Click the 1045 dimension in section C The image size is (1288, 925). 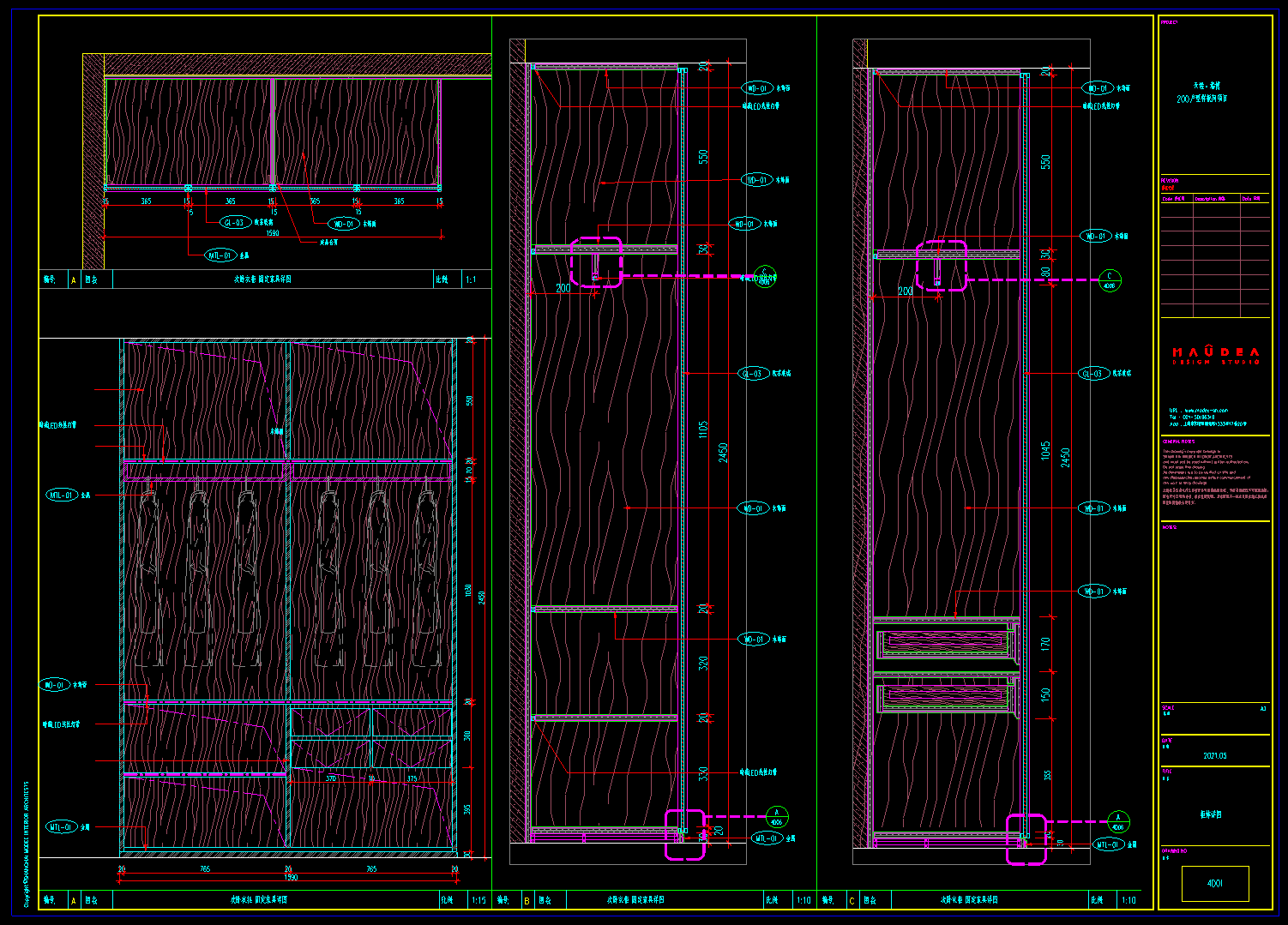point(1045,451)
